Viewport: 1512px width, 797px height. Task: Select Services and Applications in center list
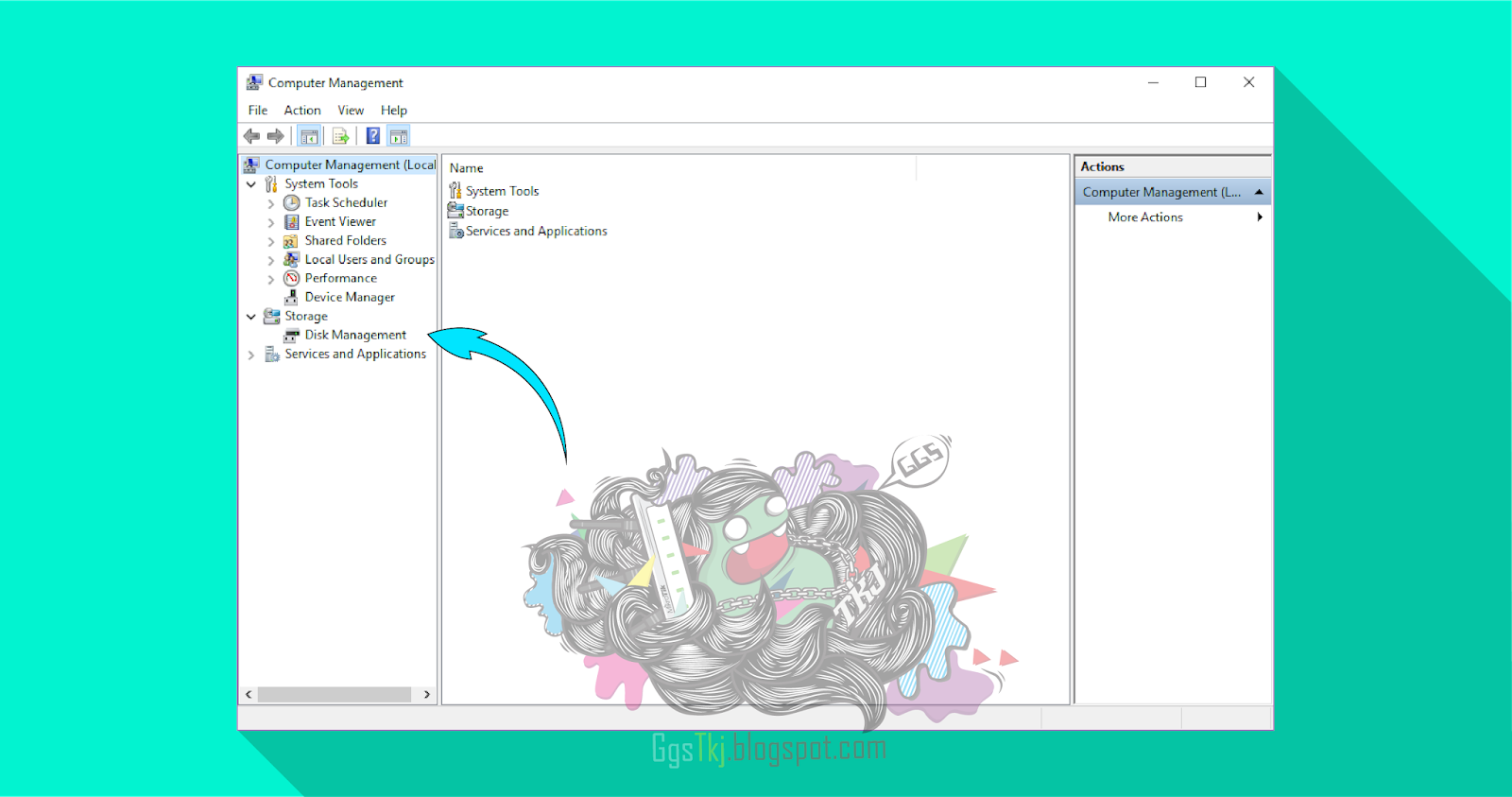coord(536,231)
